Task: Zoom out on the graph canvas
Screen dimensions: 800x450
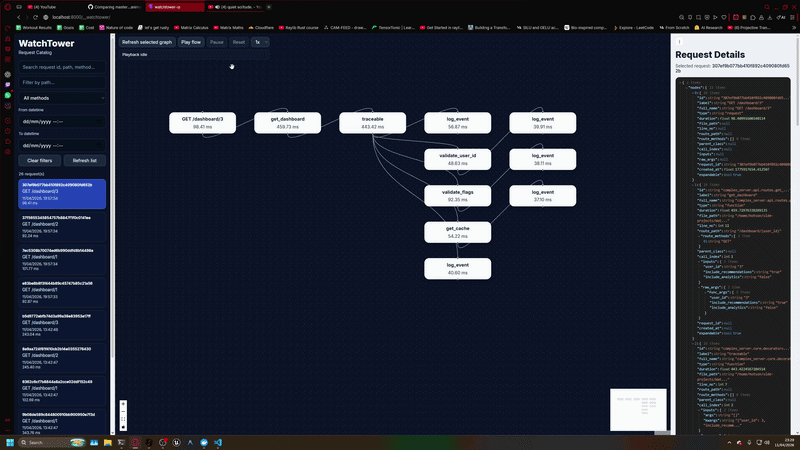Action: click(x=123, y=412)
